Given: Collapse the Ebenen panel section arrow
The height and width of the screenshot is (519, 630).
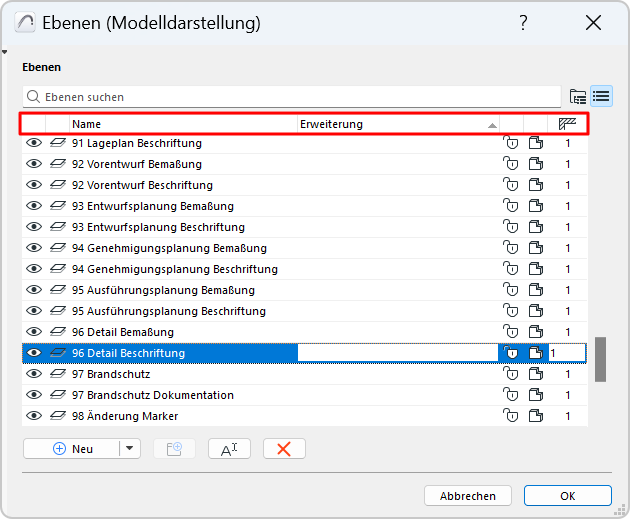Looking at the screenshot, I should tap(5, 52).
